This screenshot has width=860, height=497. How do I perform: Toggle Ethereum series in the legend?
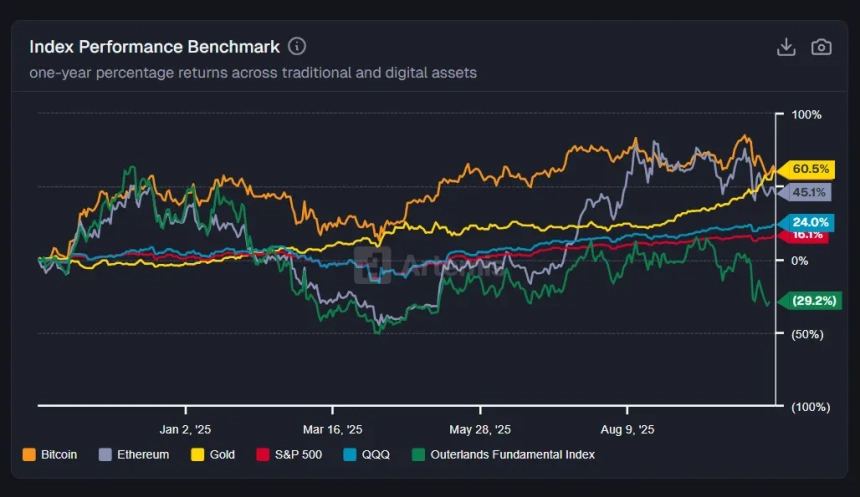pyautogui.click(x=140, y=454)
